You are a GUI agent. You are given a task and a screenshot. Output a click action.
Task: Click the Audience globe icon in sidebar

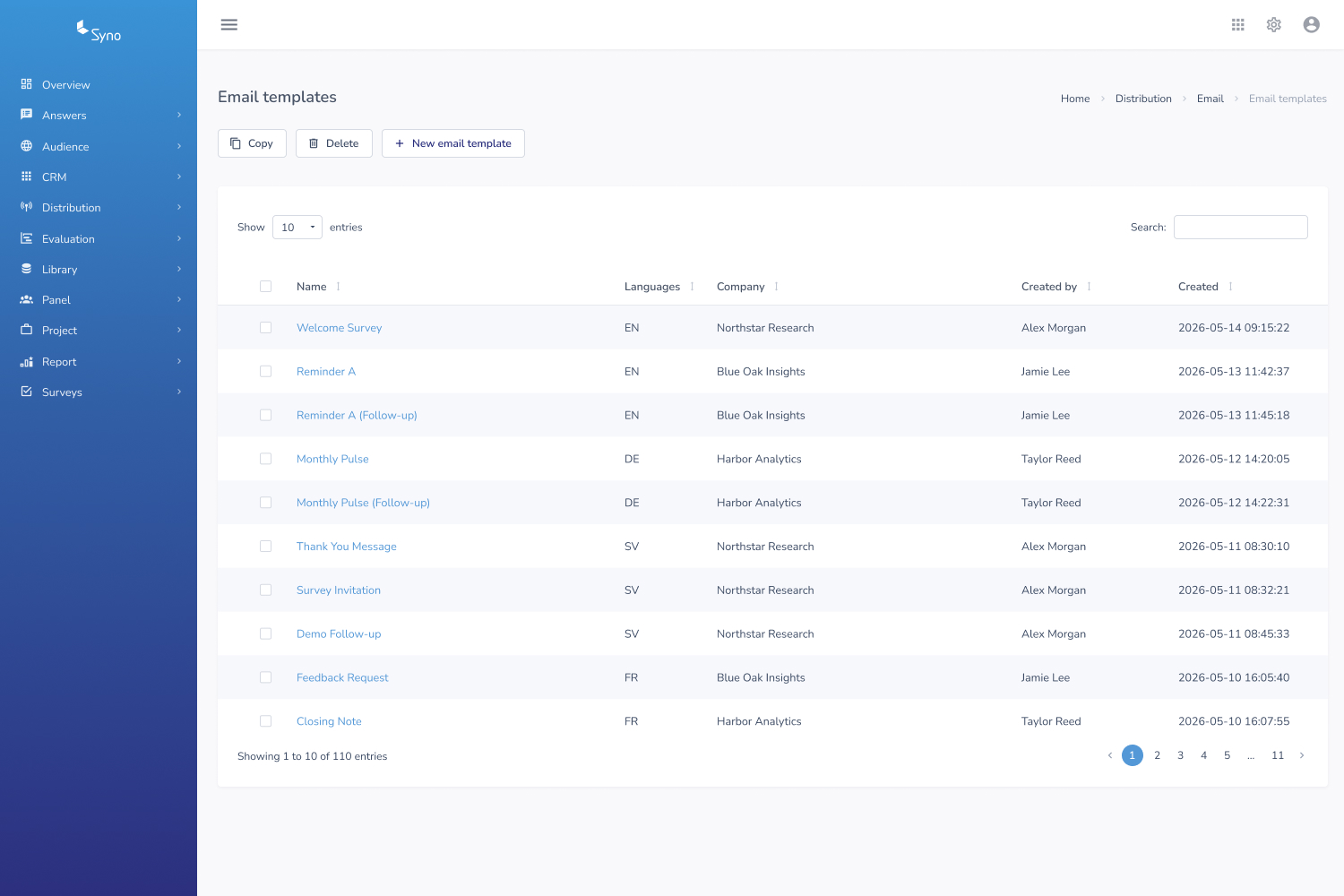tap(27, 146)
